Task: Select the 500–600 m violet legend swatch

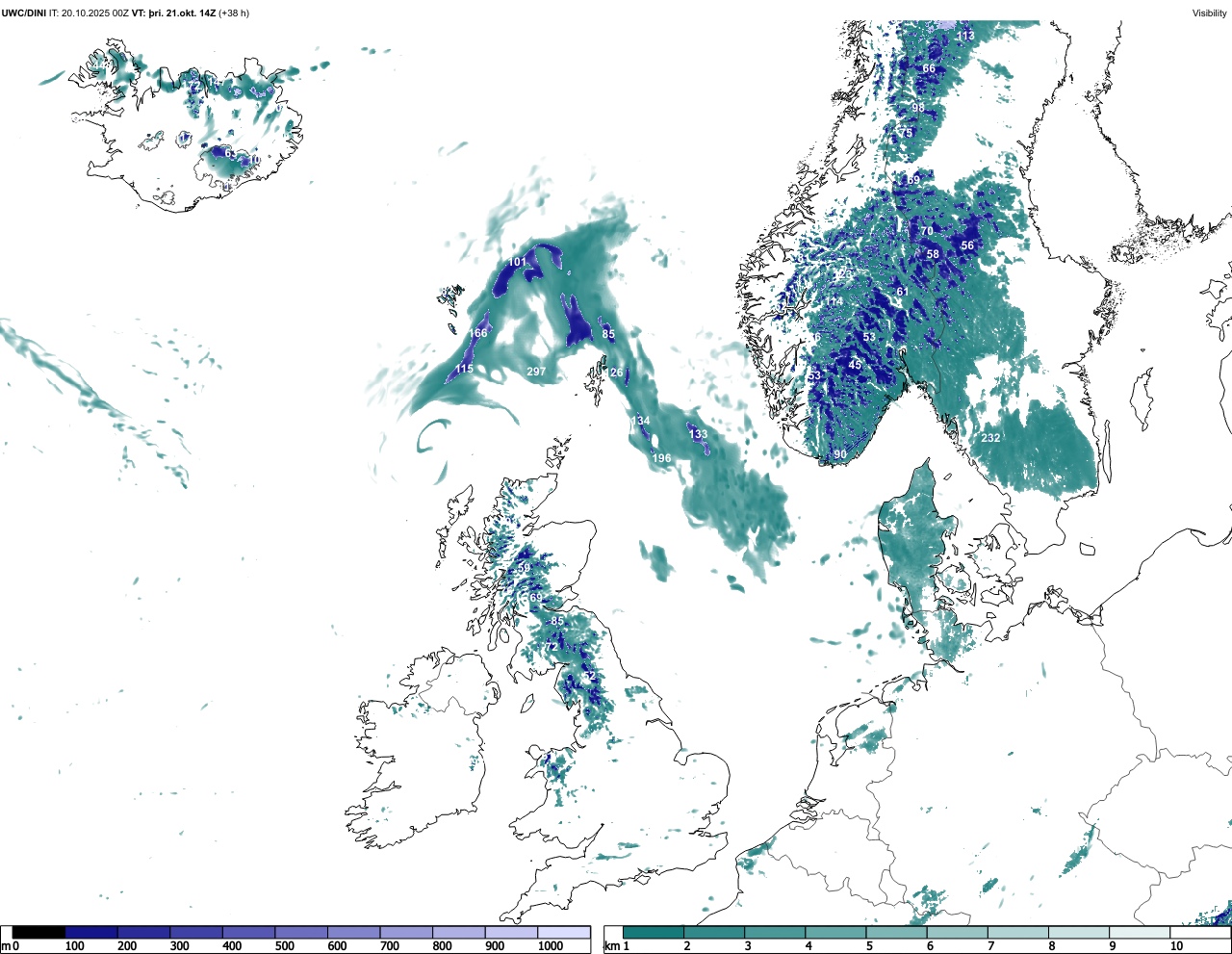Action: pos(300,933)
